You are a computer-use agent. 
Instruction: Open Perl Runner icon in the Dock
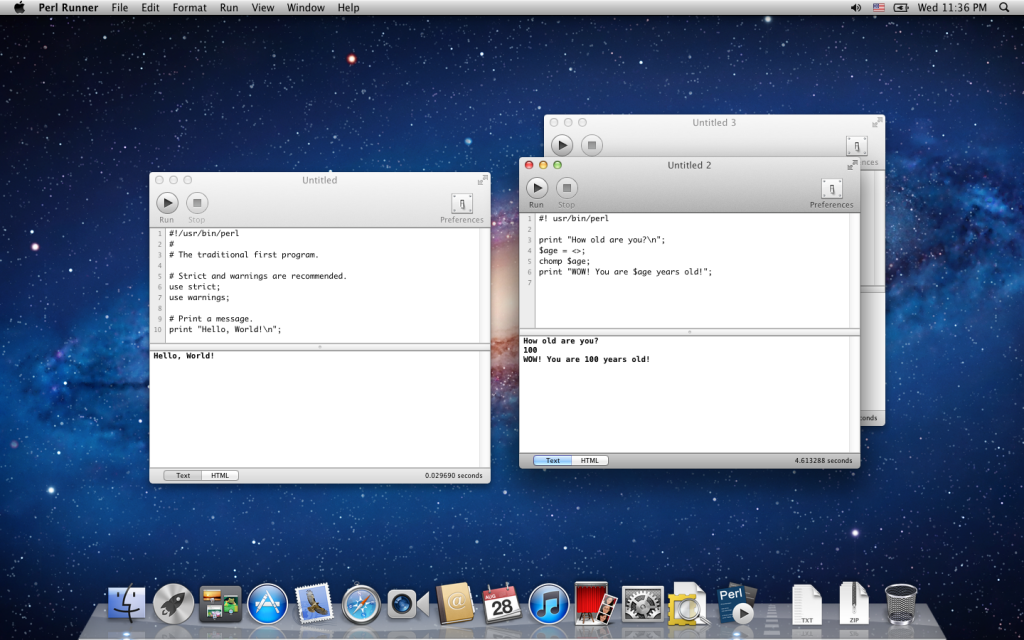tap(737, 603)
